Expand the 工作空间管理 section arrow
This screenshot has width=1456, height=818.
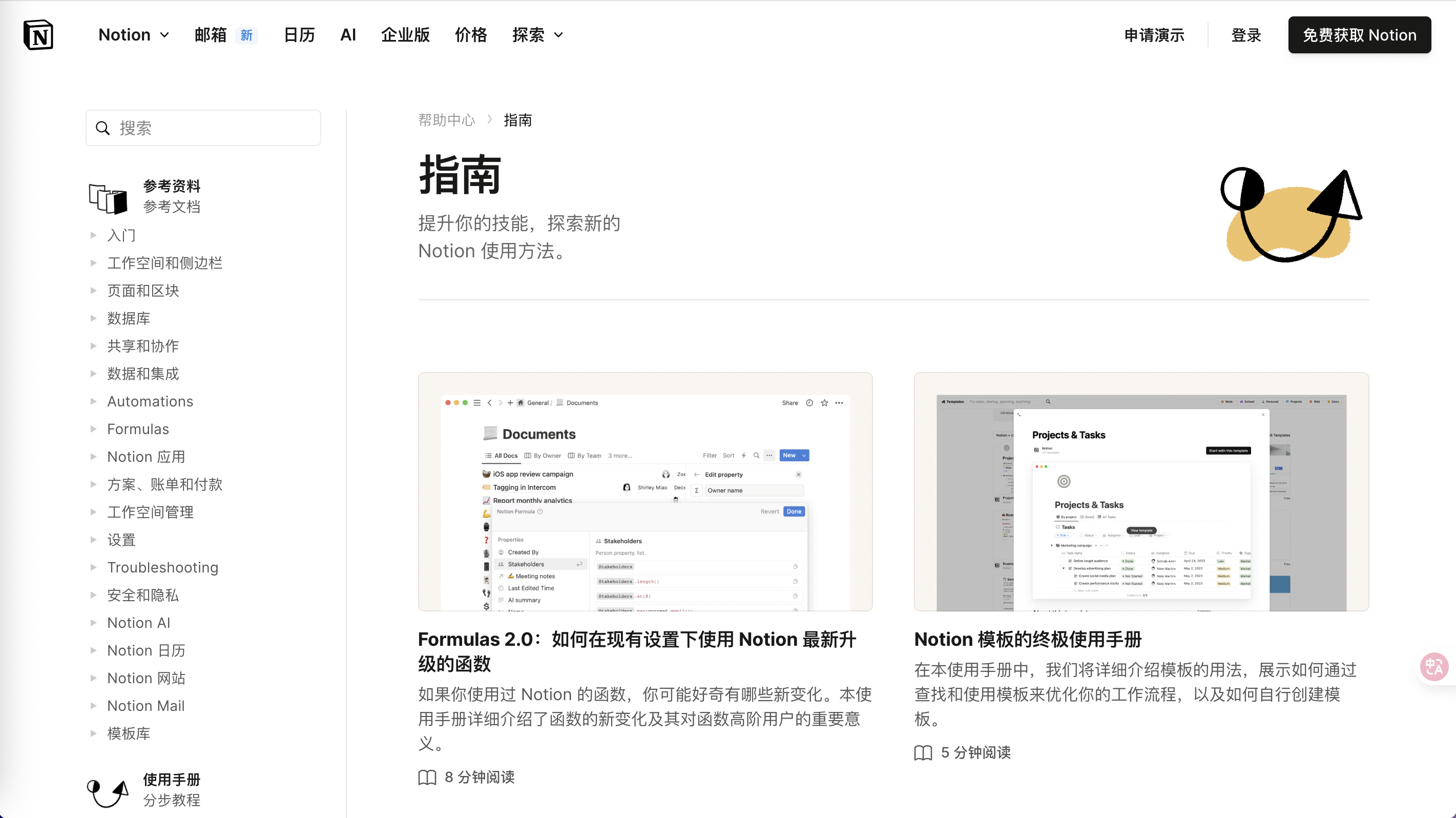point(94,512)
